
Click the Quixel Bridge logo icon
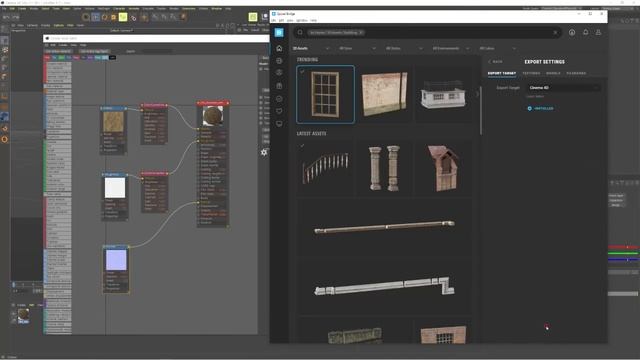279,32
